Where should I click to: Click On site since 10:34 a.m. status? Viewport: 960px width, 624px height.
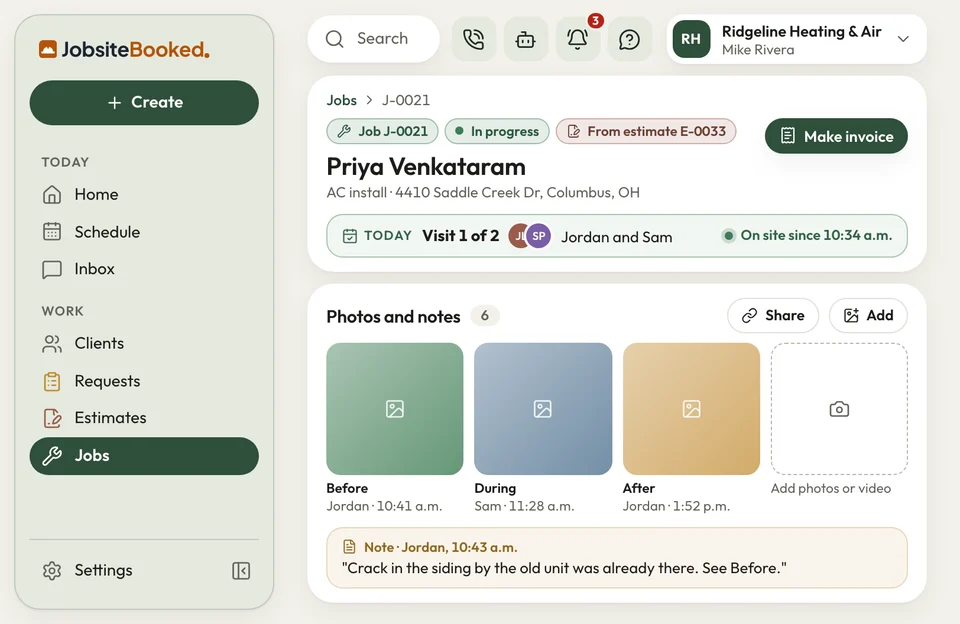click(x=807, y=236)
